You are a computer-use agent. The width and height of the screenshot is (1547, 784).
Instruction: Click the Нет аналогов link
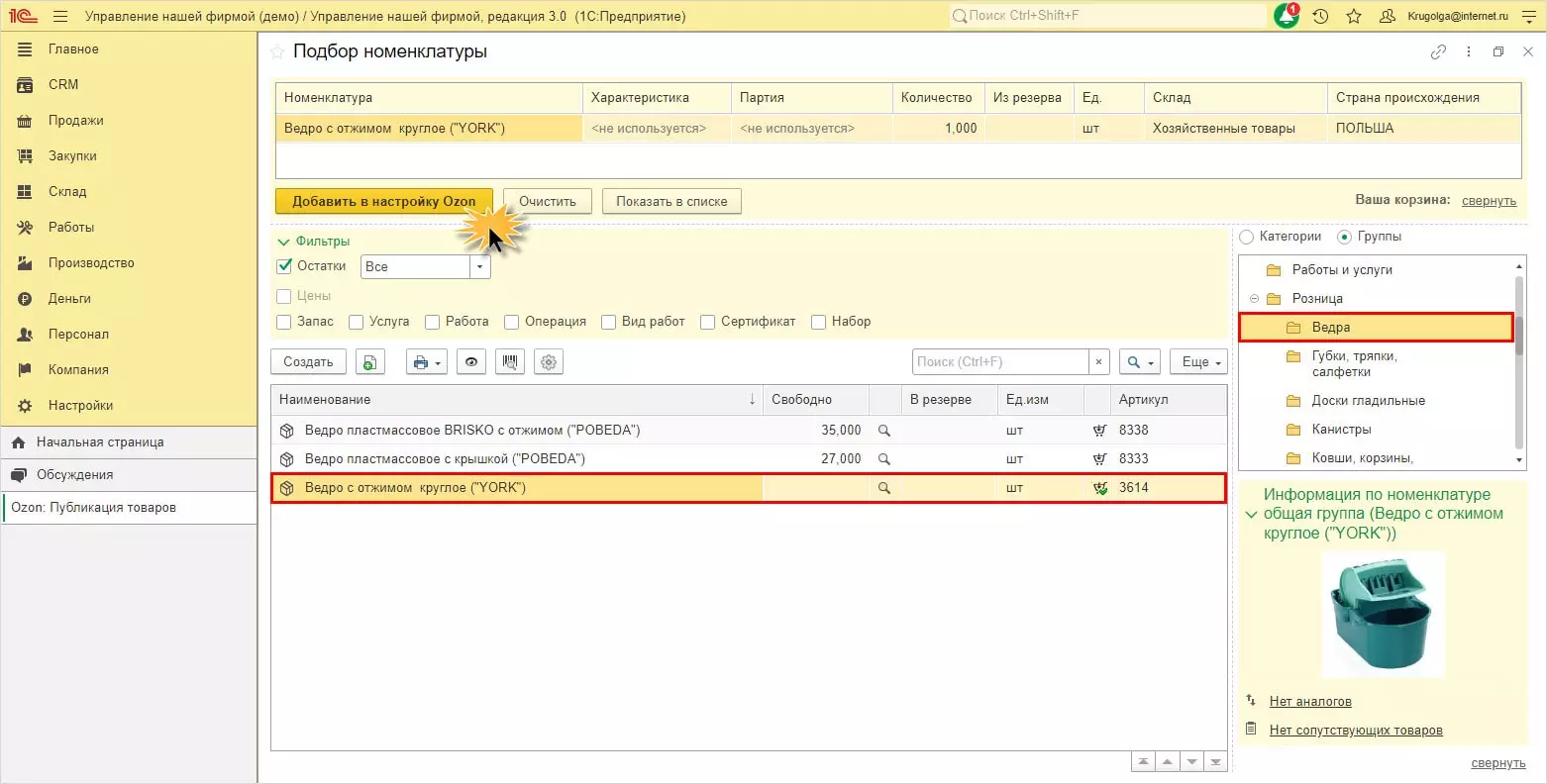(x=1309, y=702)
